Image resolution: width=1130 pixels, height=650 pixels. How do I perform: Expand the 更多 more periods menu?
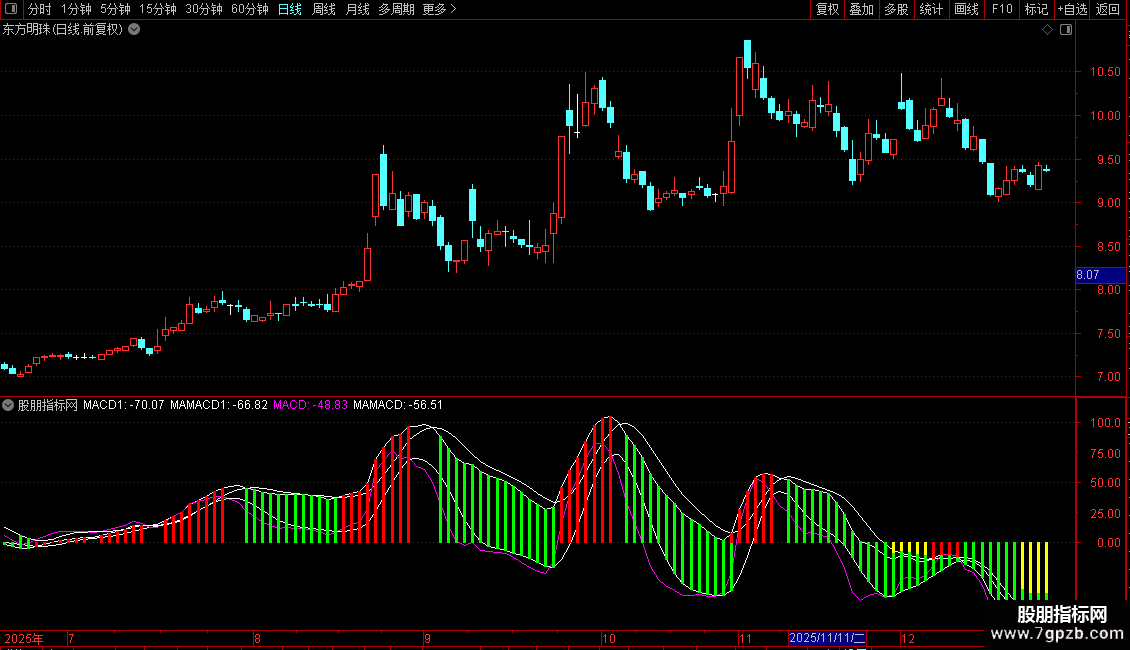tap(439, 9)
